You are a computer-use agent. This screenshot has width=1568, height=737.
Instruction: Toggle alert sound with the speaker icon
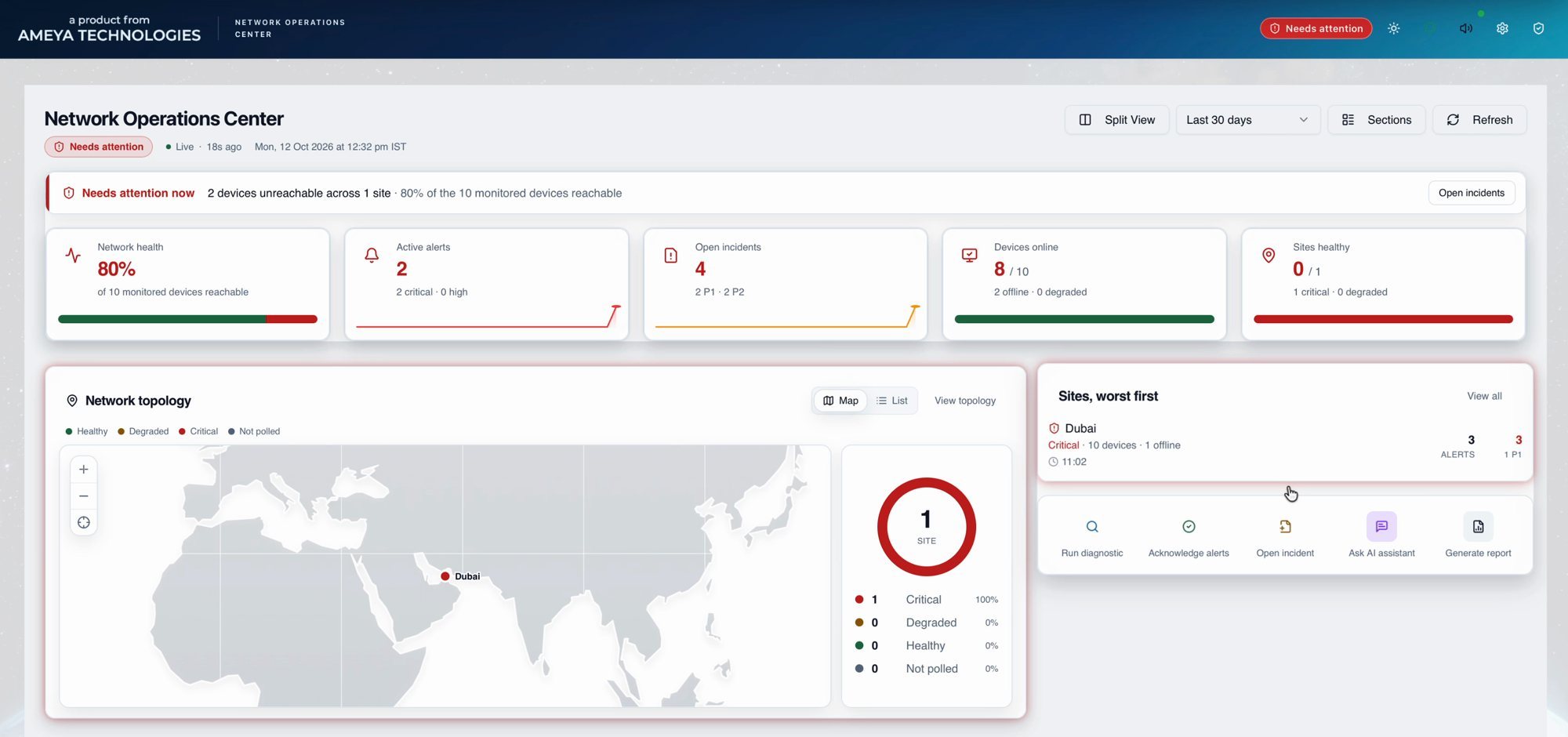[1465, 28]
